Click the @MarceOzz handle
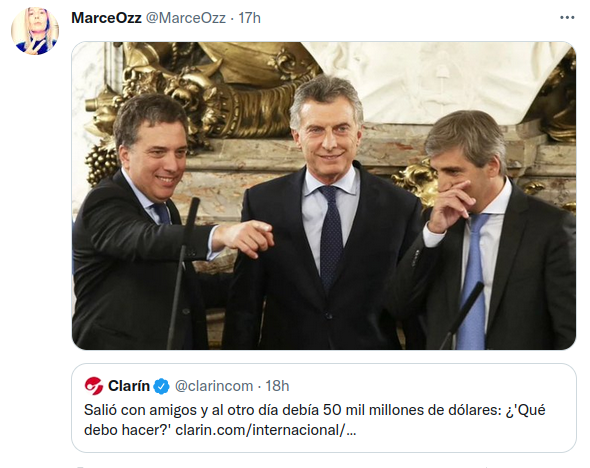Image resolution: width=590 pixels, height=468 pixels. click(x=186, y=18)
